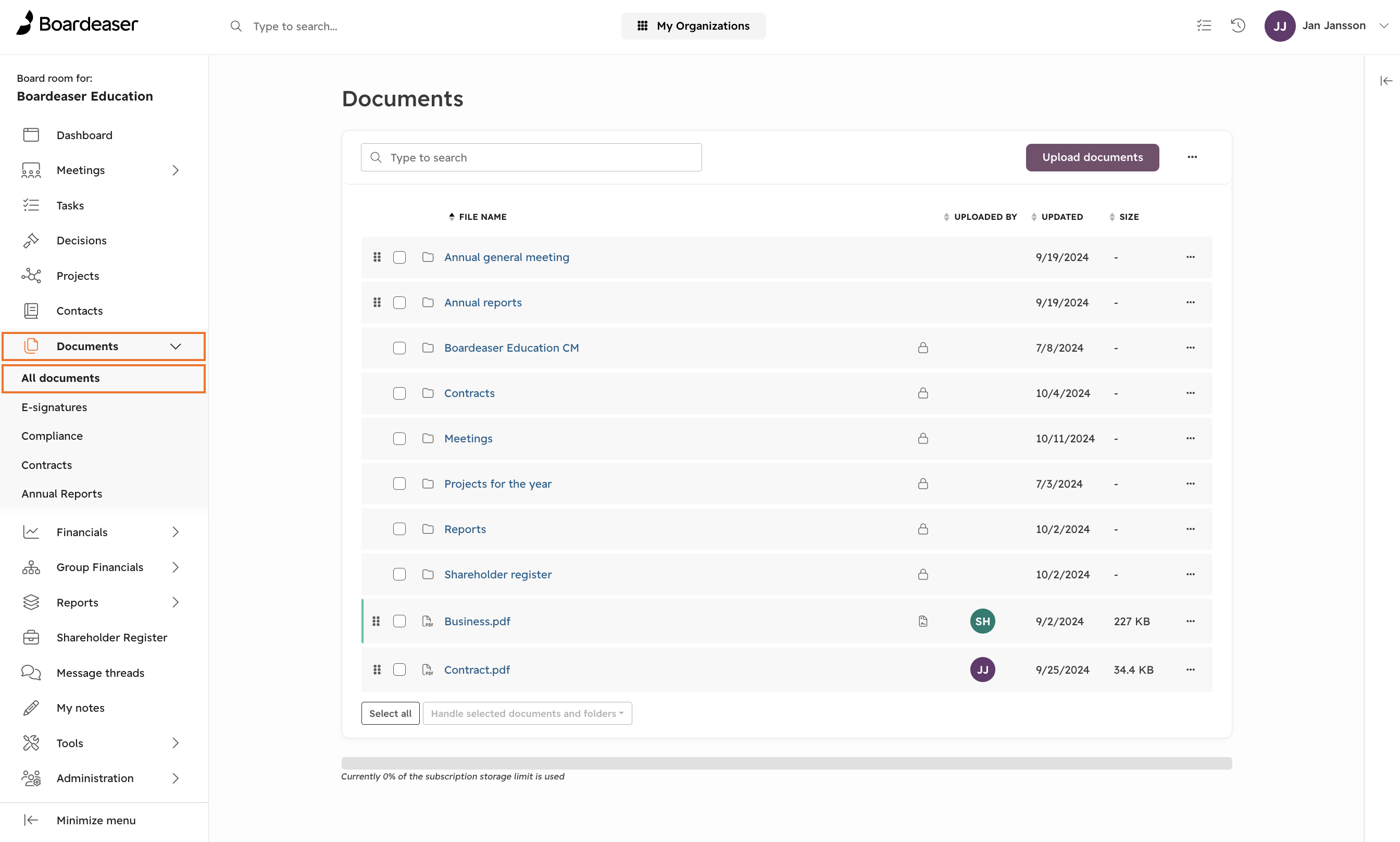This screenshot has height=842, width=1400.
Task: Check the Boardeaser Education CM checkbox
Action: point(399,348)
